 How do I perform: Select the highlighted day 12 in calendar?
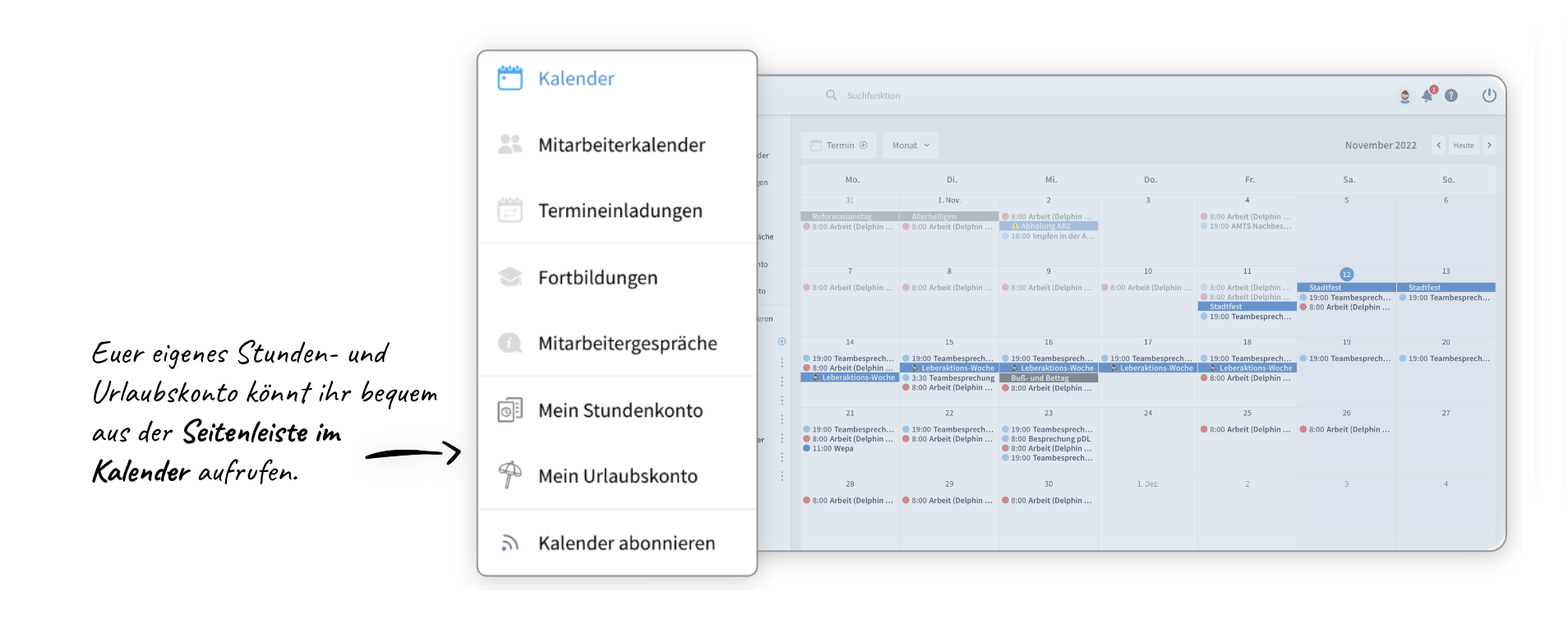(1346, 274)
